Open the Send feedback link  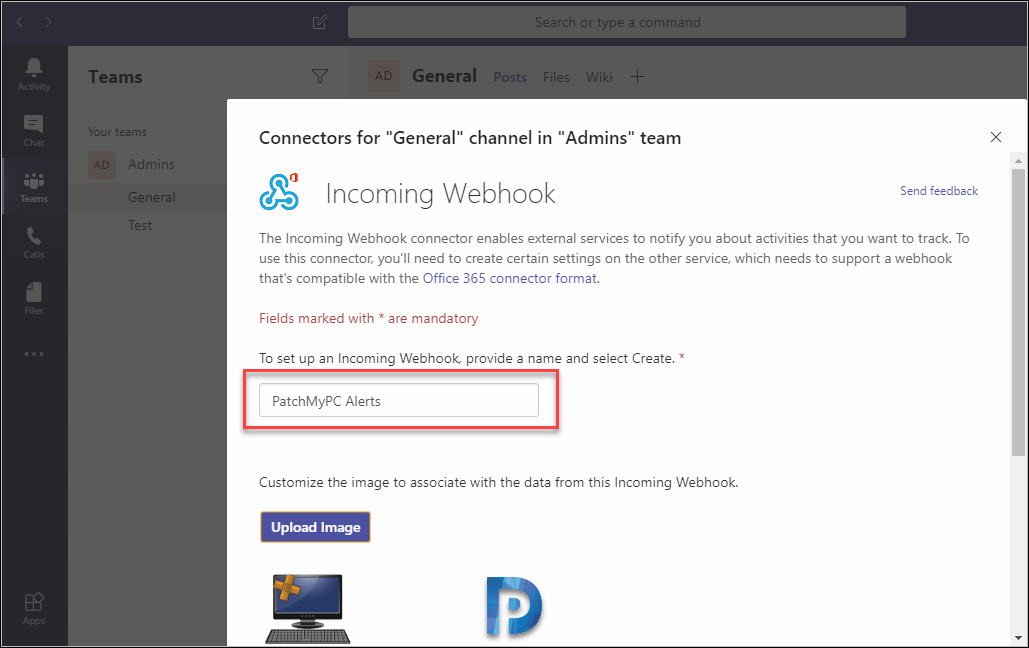tap(938, 190)
